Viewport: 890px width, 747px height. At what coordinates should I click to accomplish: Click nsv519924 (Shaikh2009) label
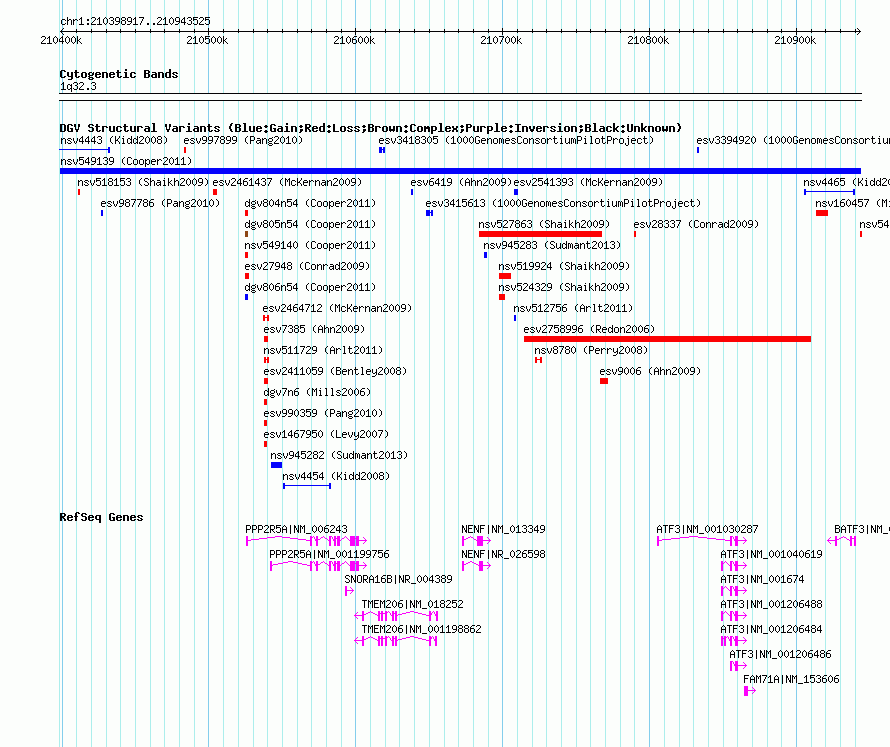pos(564,266)
